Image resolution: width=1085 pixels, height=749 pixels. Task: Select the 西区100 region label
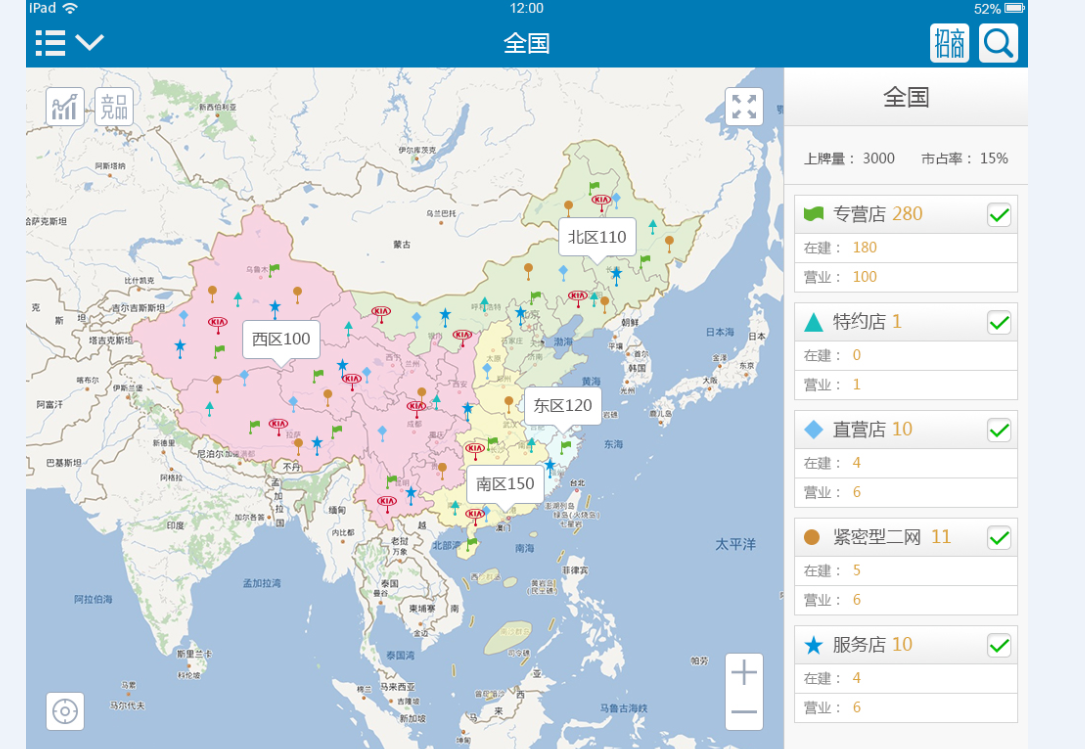281,339
